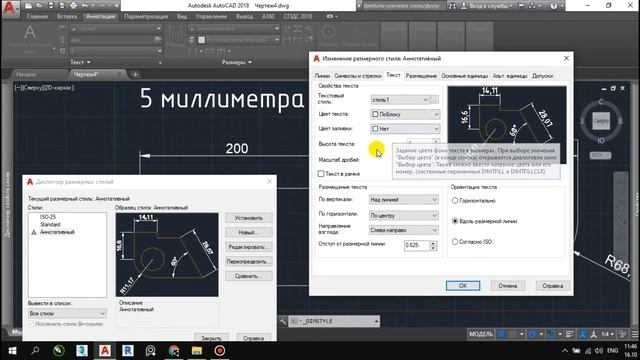Click the center mark icon in ribbon

click(328, 32)
